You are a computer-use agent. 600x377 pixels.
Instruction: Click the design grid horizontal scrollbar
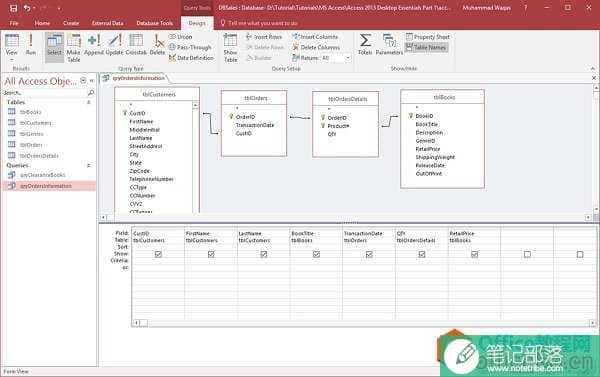click(x=364, y=323)
